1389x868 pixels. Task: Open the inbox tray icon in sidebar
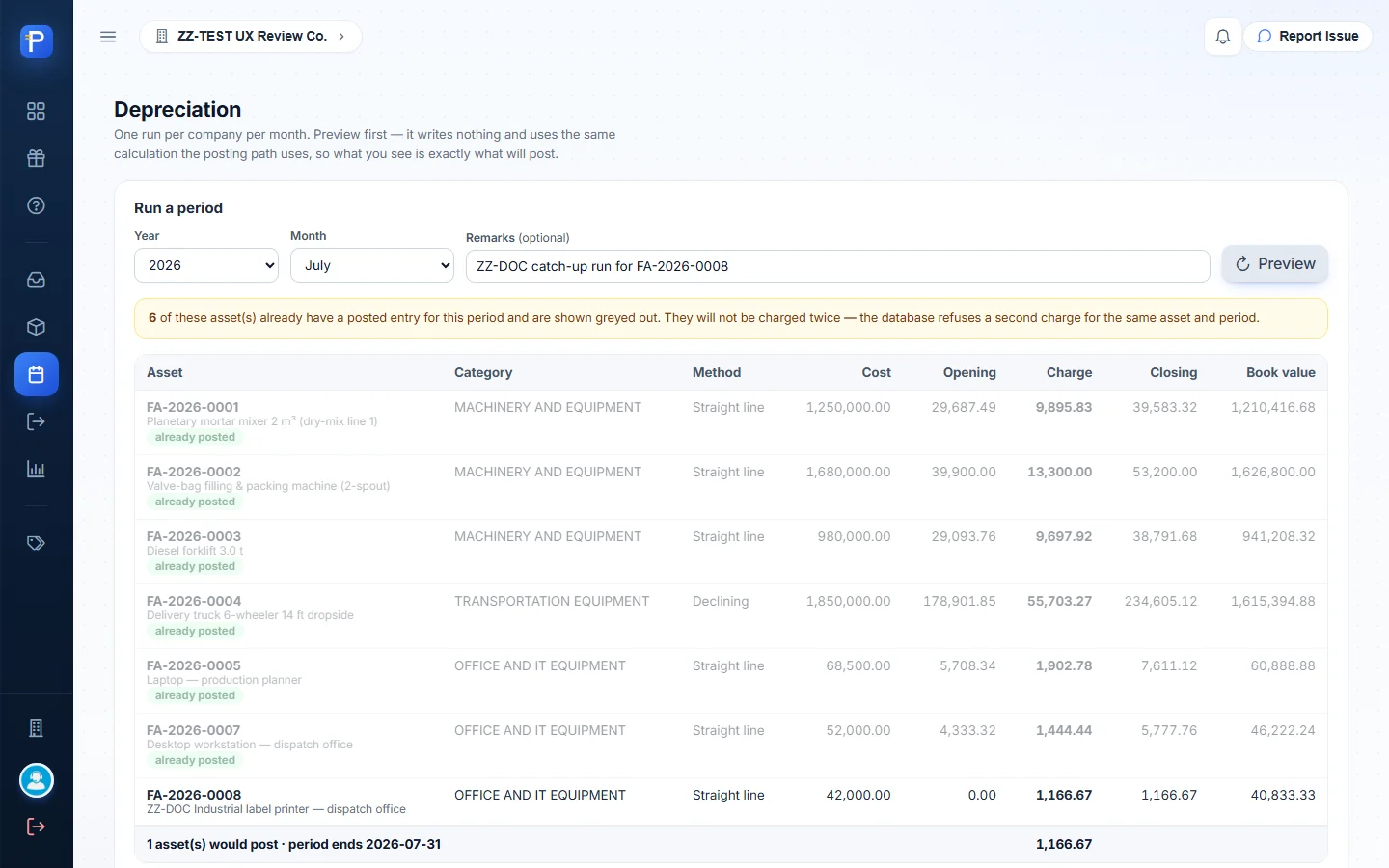[37, 280]
